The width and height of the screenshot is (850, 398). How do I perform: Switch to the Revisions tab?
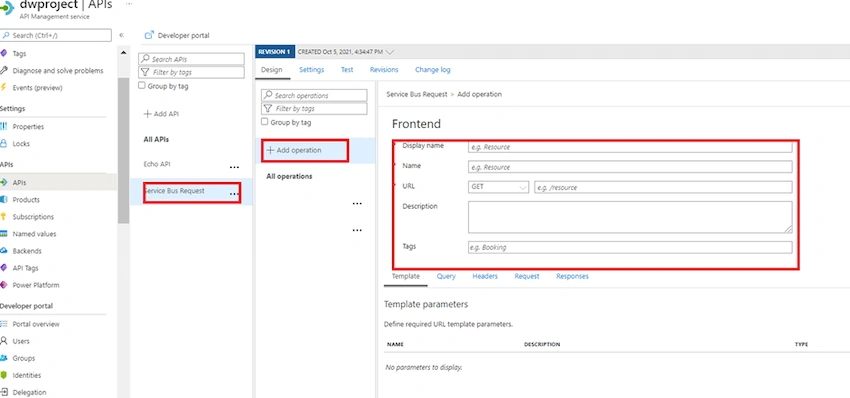(x=384, y=70)
